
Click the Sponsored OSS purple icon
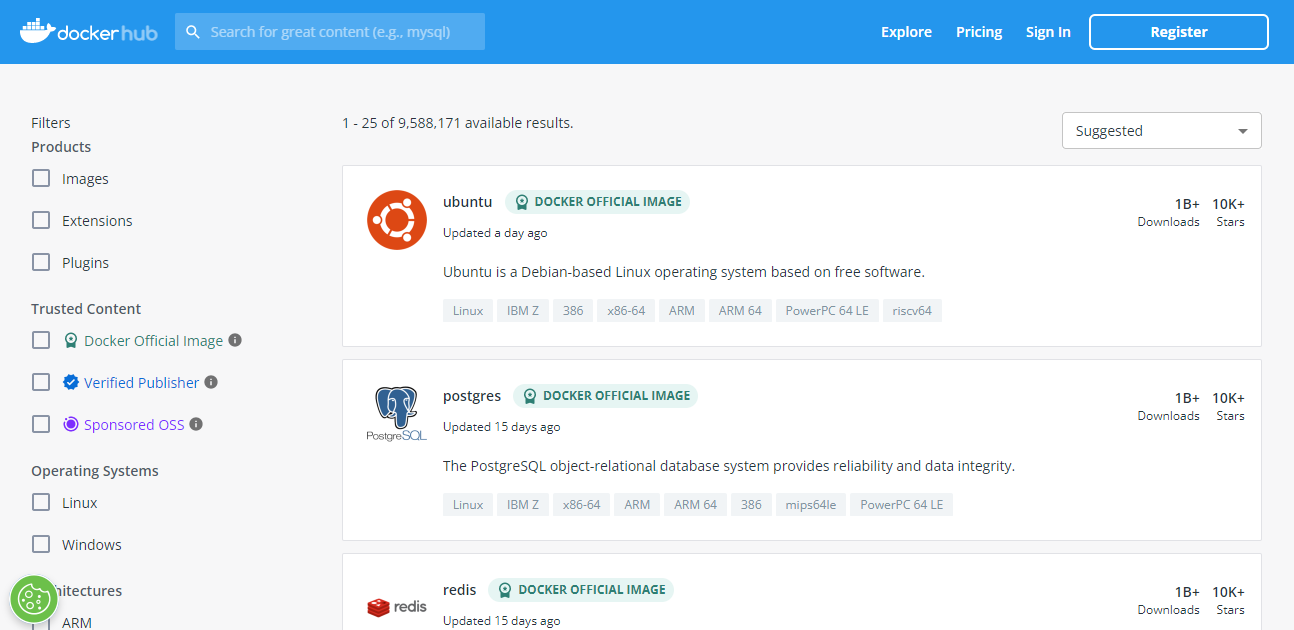point(70,424)
